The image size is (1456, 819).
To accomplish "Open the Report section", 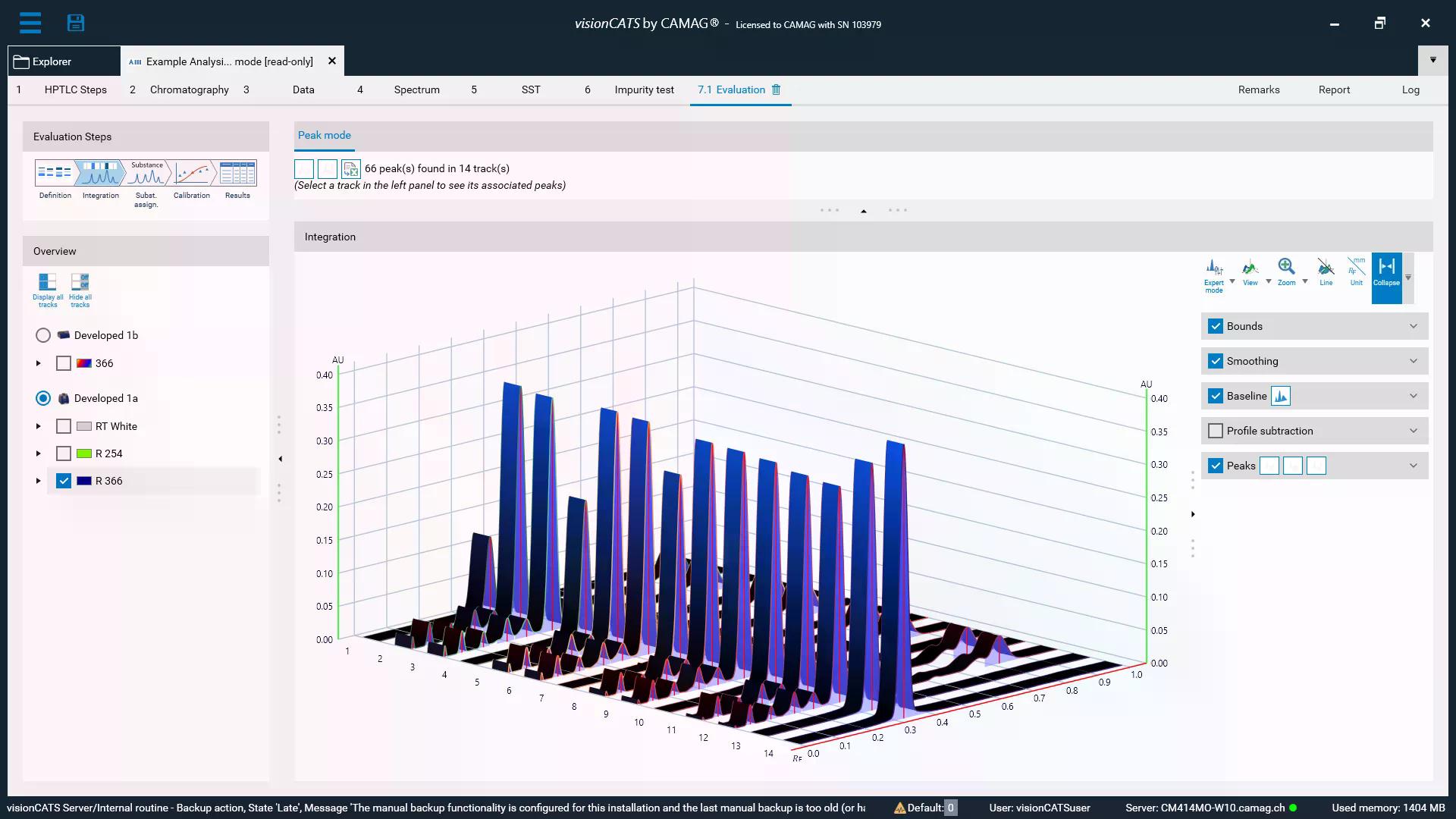I will pos(1334,89).
